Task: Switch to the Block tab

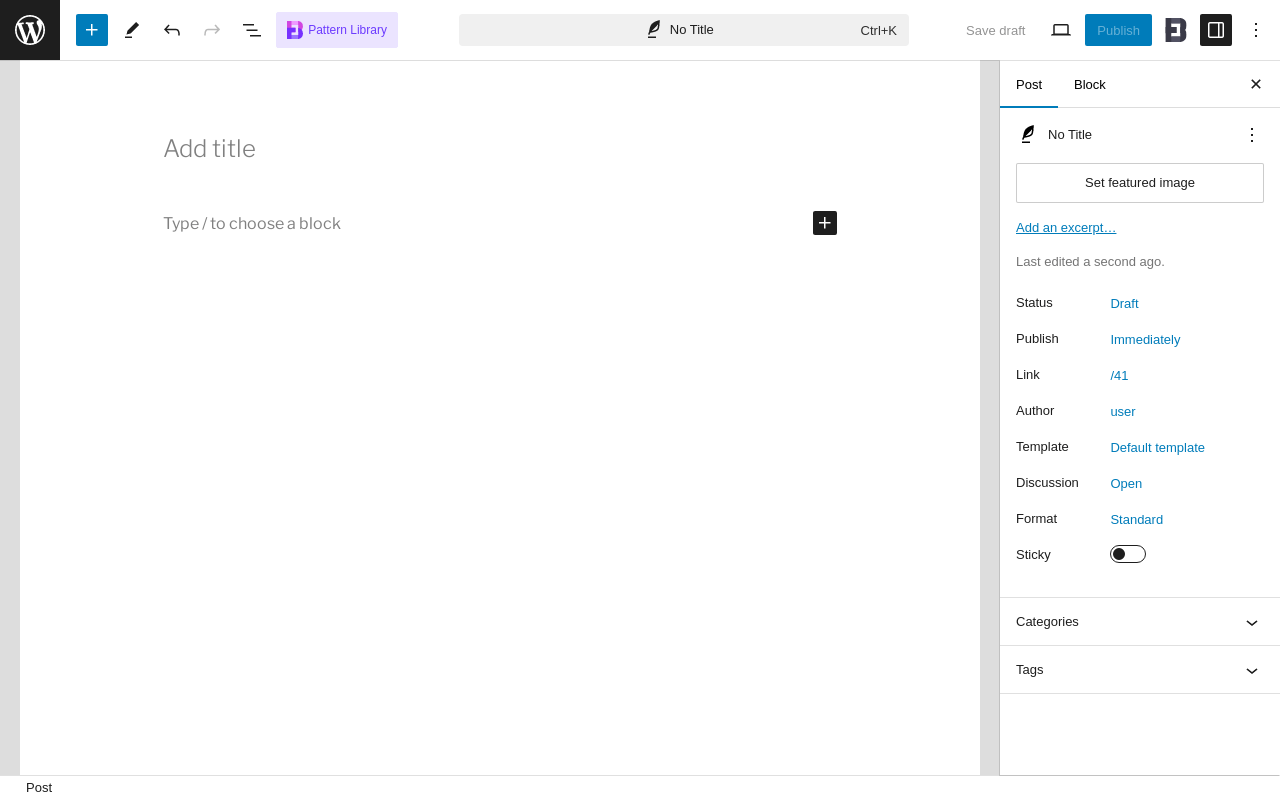Action: pos(1090,84)
